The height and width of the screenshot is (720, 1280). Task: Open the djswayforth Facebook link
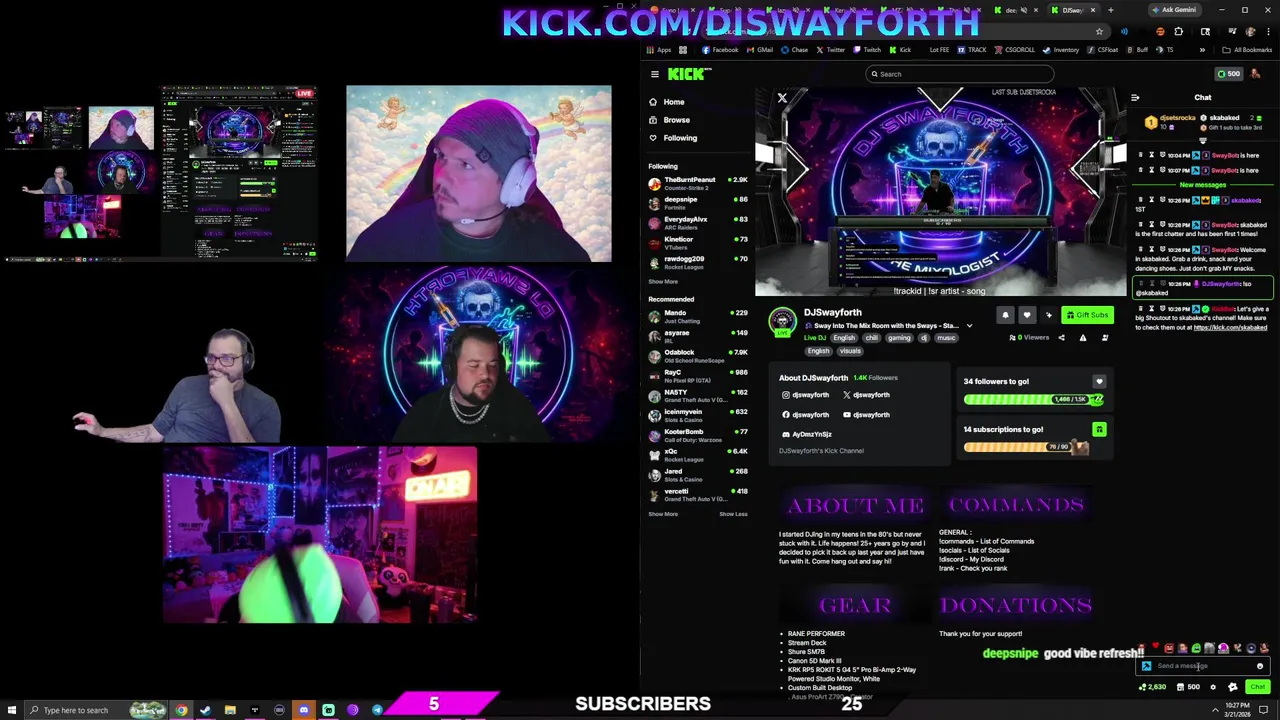(805, 415)
